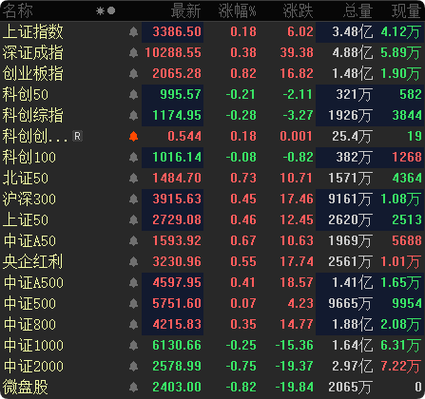Select the 沪深300 row name
Screen dimensions: 425x399
click(29, 199)
